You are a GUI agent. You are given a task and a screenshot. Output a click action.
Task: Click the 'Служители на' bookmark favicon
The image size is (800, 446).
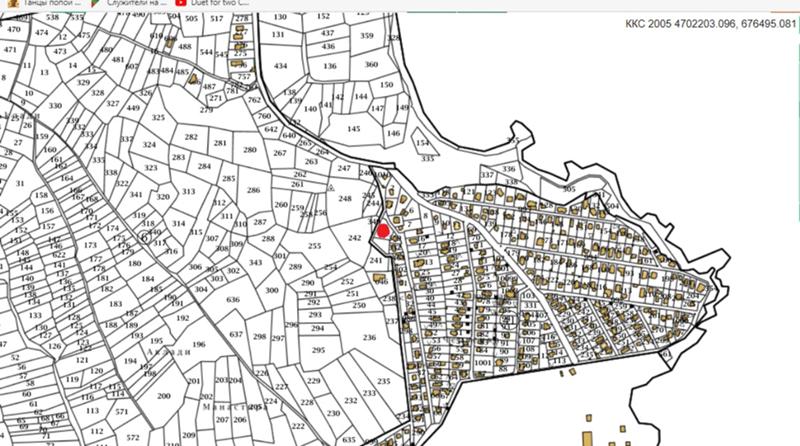click(x=95, y=3)
